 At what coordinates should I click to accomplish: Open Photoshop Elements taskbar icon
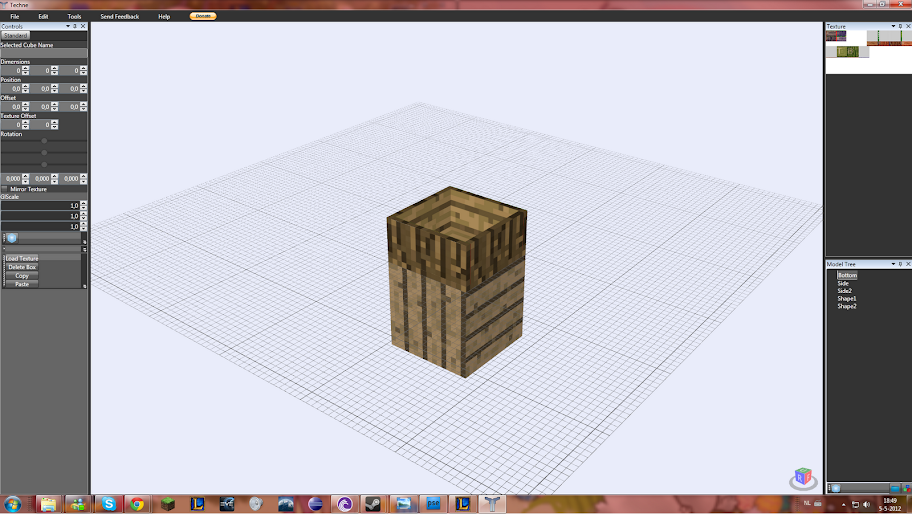pos(433,504)
